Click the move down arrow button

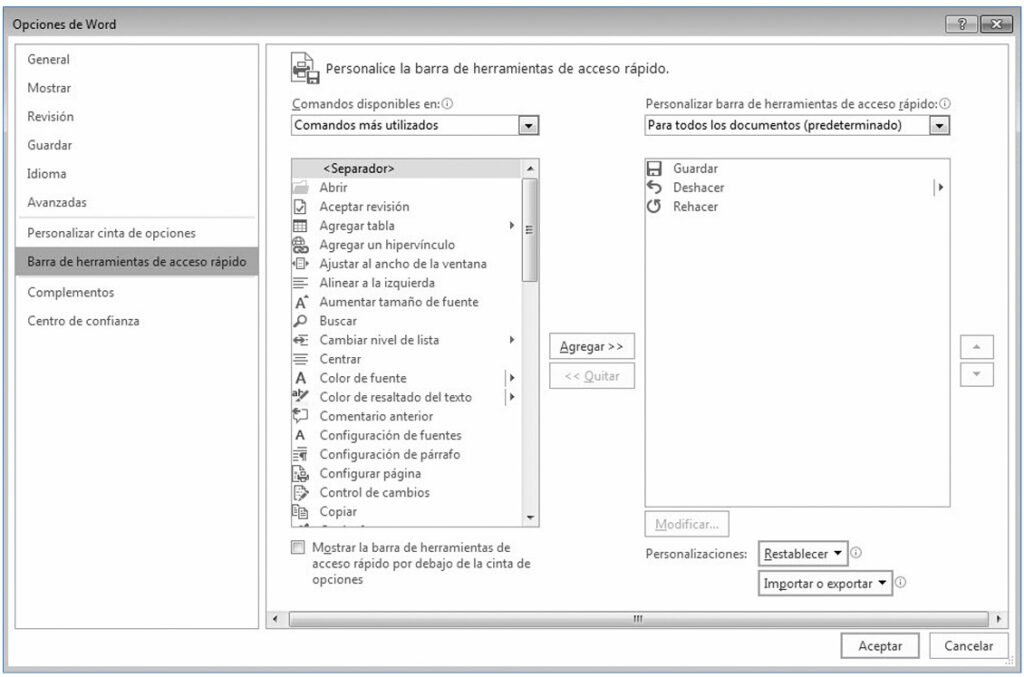pos(976,375)
